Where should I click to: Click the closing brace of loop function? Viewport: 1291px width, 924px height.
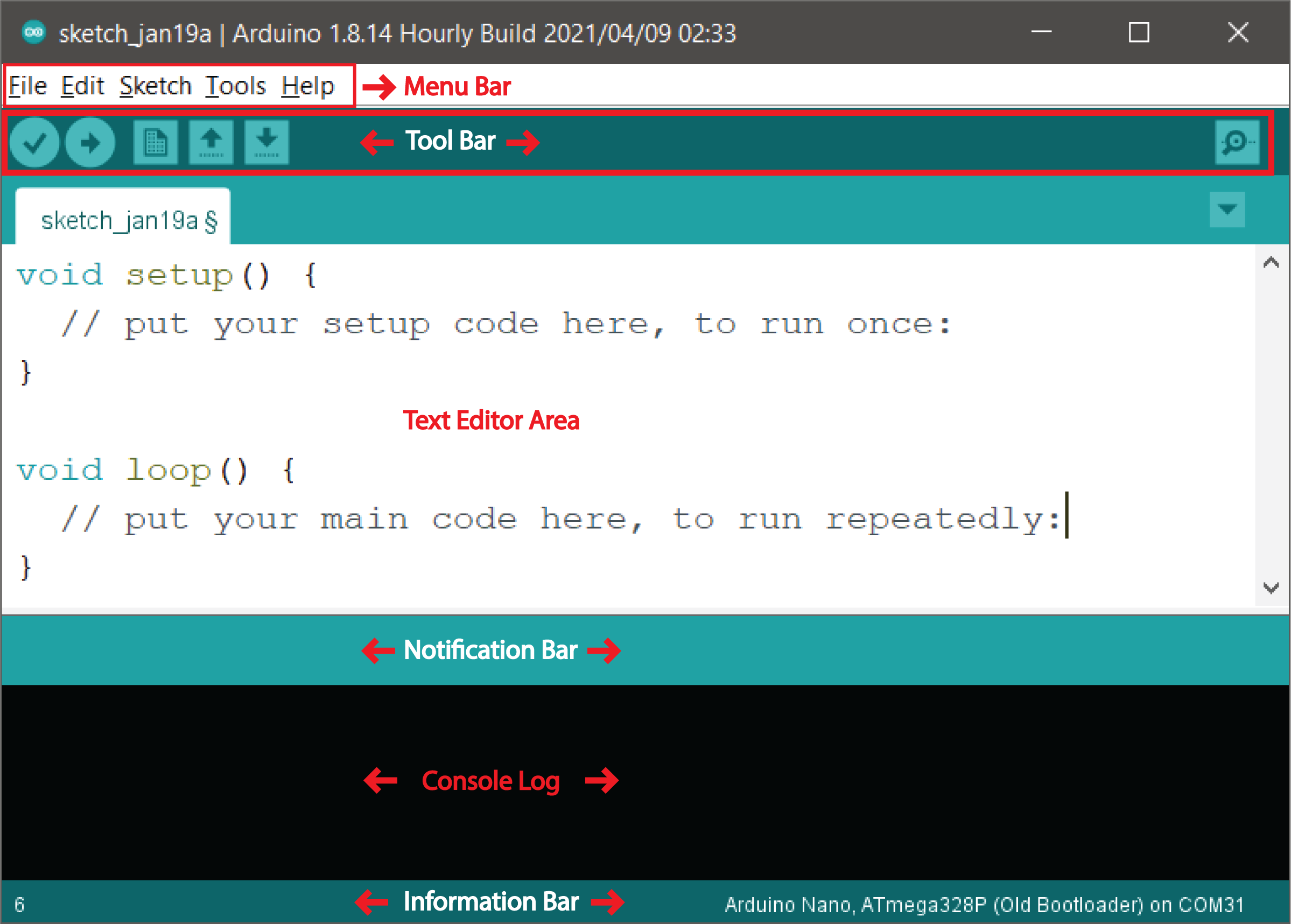coord(26,568)
